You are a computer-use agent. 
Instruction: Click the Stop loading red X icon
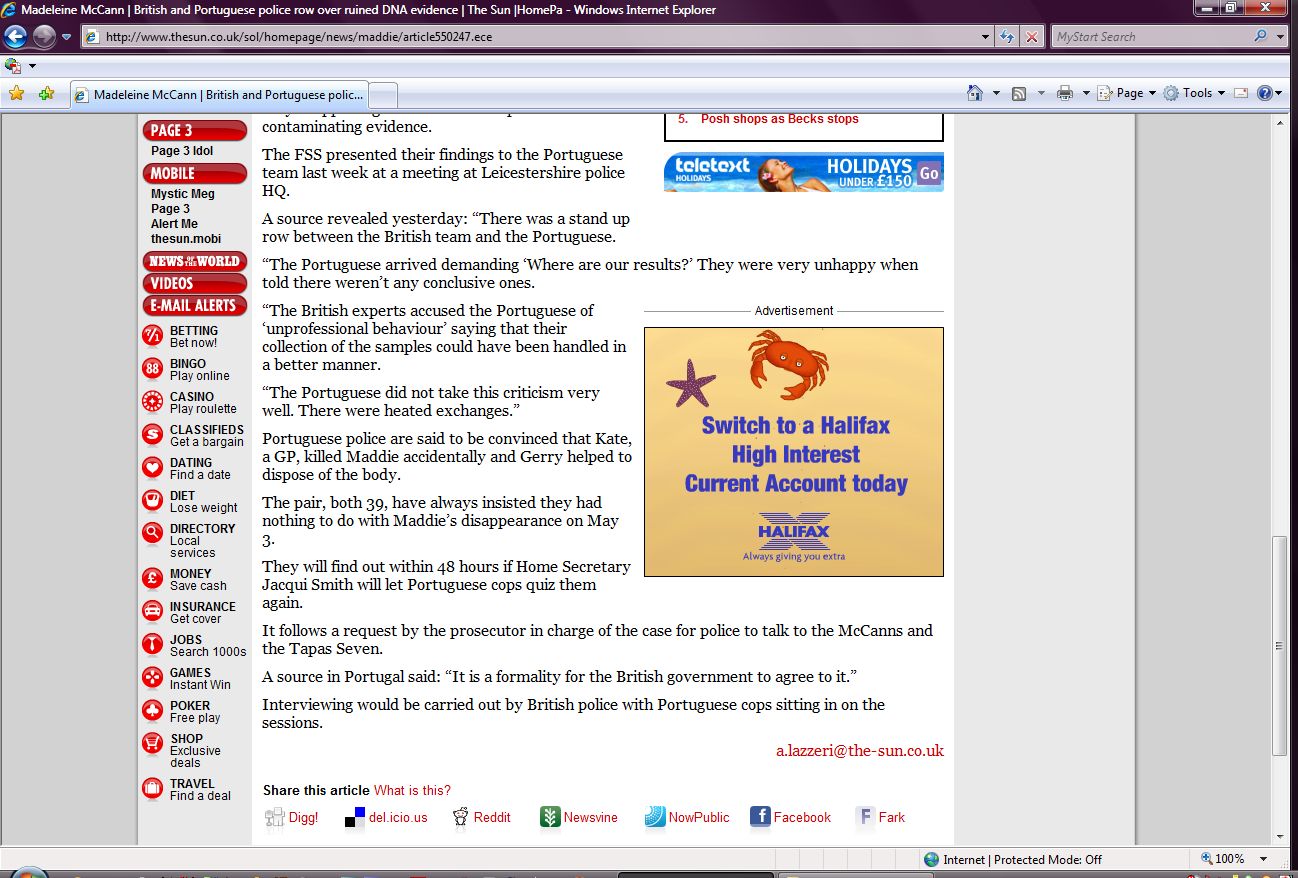click(1031, 37)
